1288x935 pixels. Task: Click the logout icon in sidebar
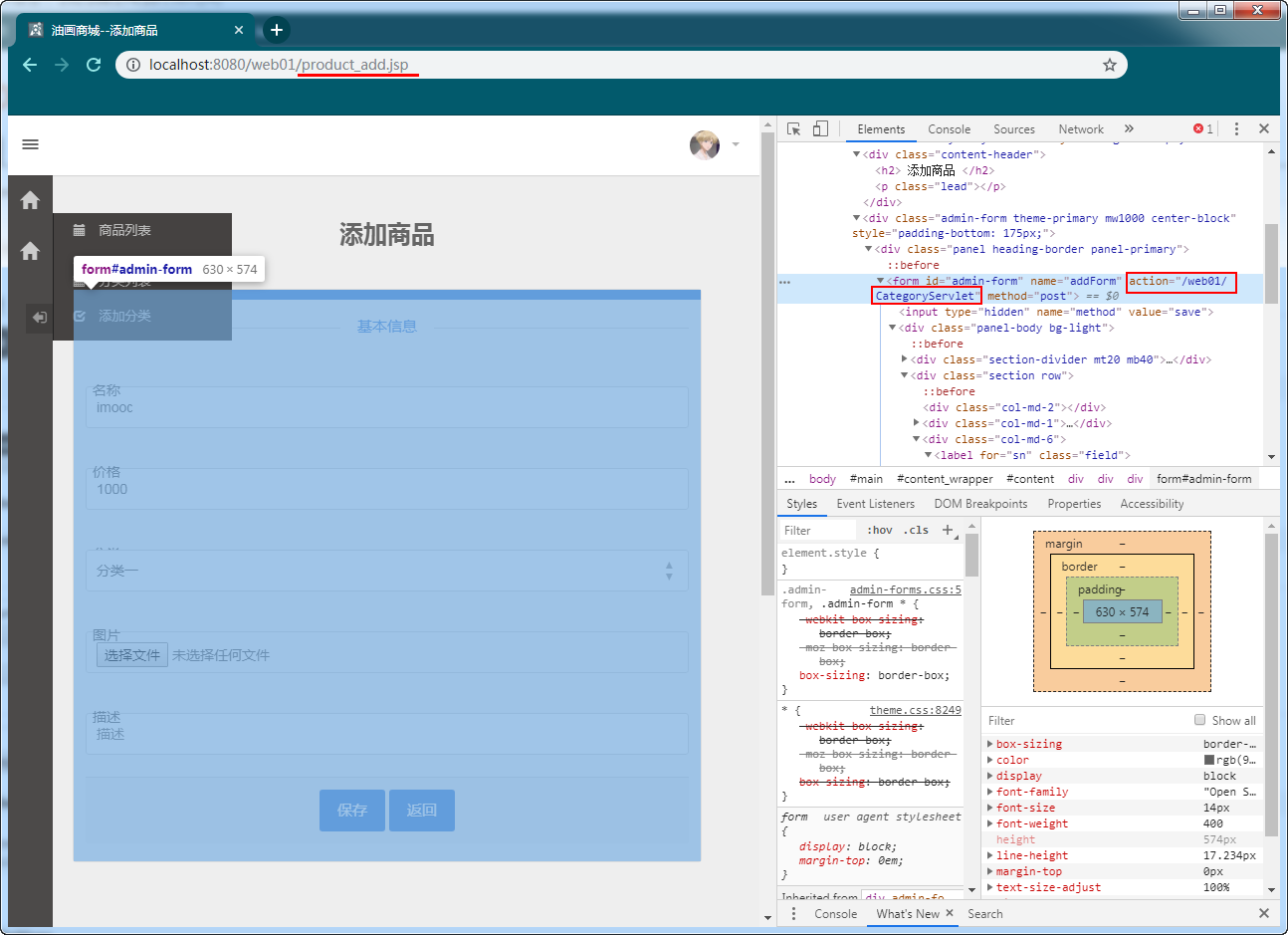tap(39, 318)
